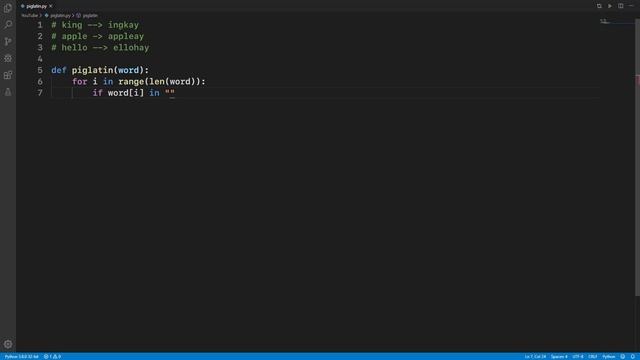Click the 'king --> ingkay' comment line
The image size is (640, 360).
[x=95, y=25]
